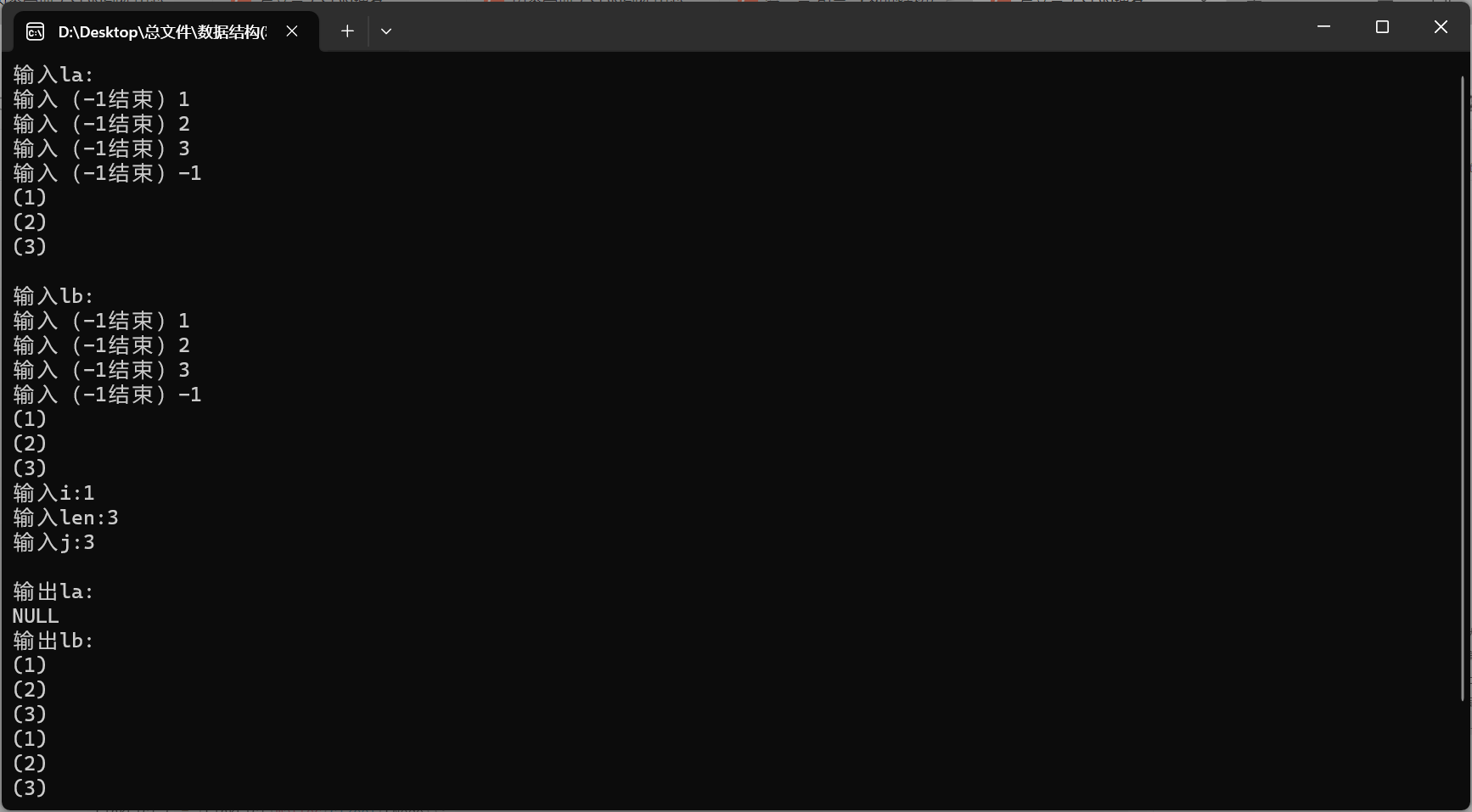Click the '输入i:1' line

click(53, 493)
